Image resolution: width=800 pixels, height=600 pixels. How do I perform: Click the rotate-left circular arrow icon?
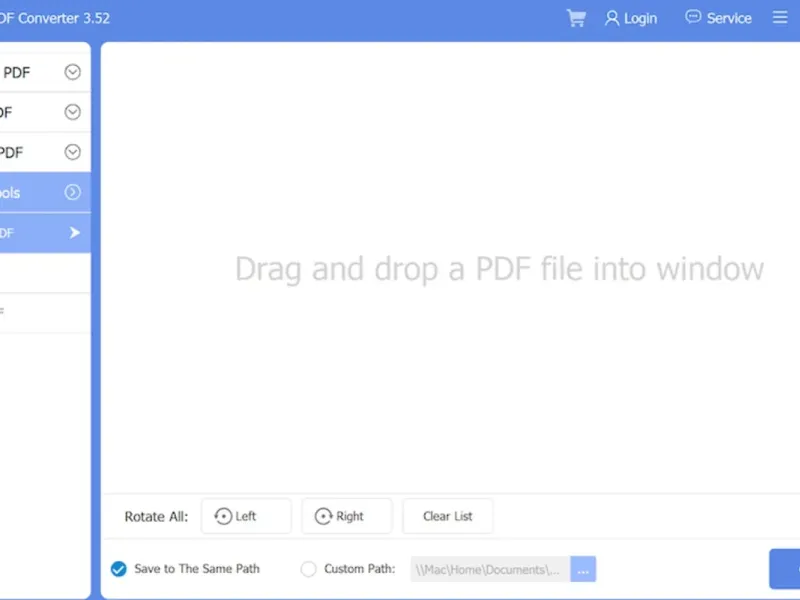pyautogui.click(x=223, y=516)
